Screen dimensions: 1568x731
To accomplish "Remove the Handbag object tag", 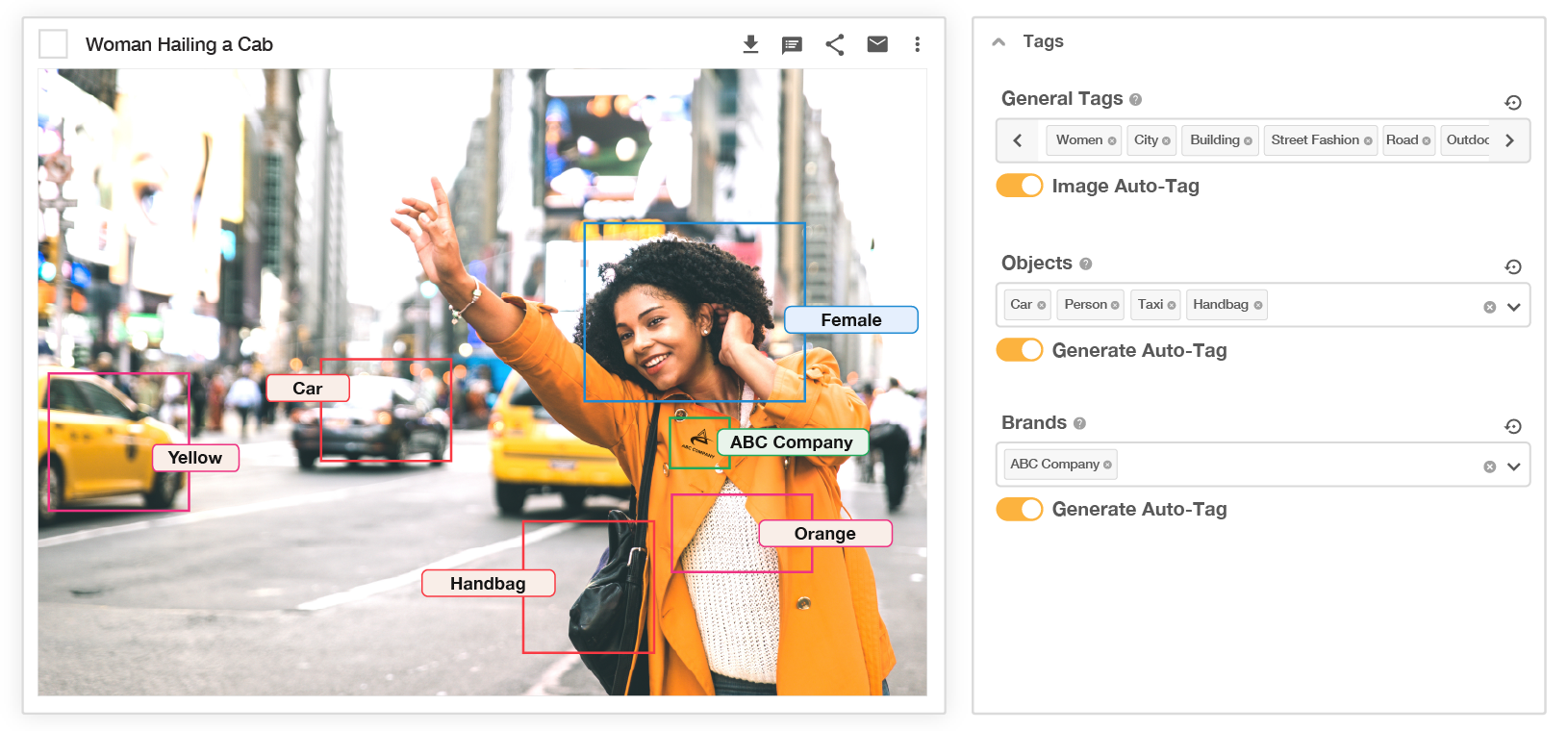I will 1257,306.
